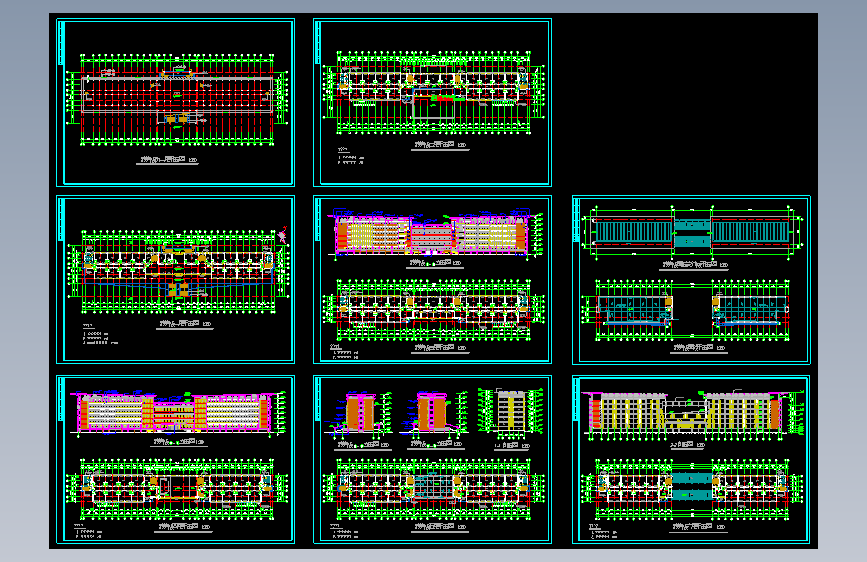The height and width of the screenshot is (562, 867).
Task: Open the sheet with the long roof plan and two split teal plans
Action: click(691, 280)
